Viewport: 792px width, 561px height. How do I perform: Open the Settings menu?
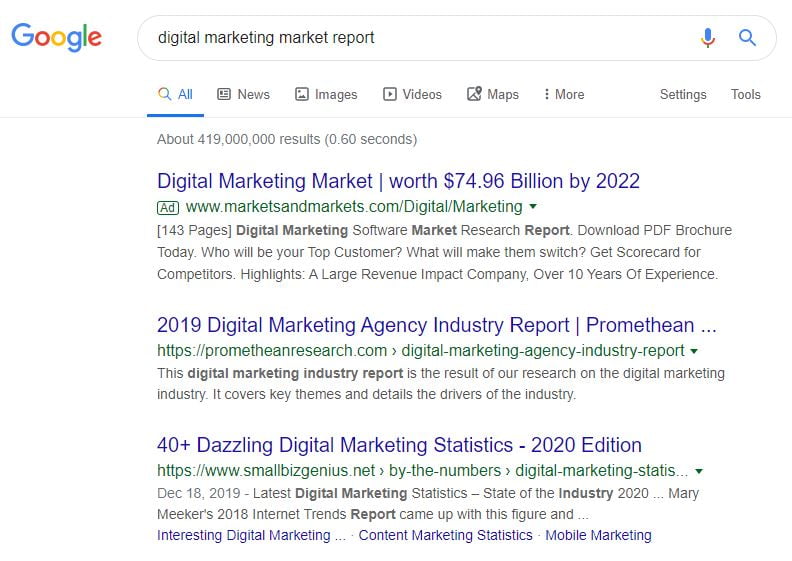click(683, 94)
